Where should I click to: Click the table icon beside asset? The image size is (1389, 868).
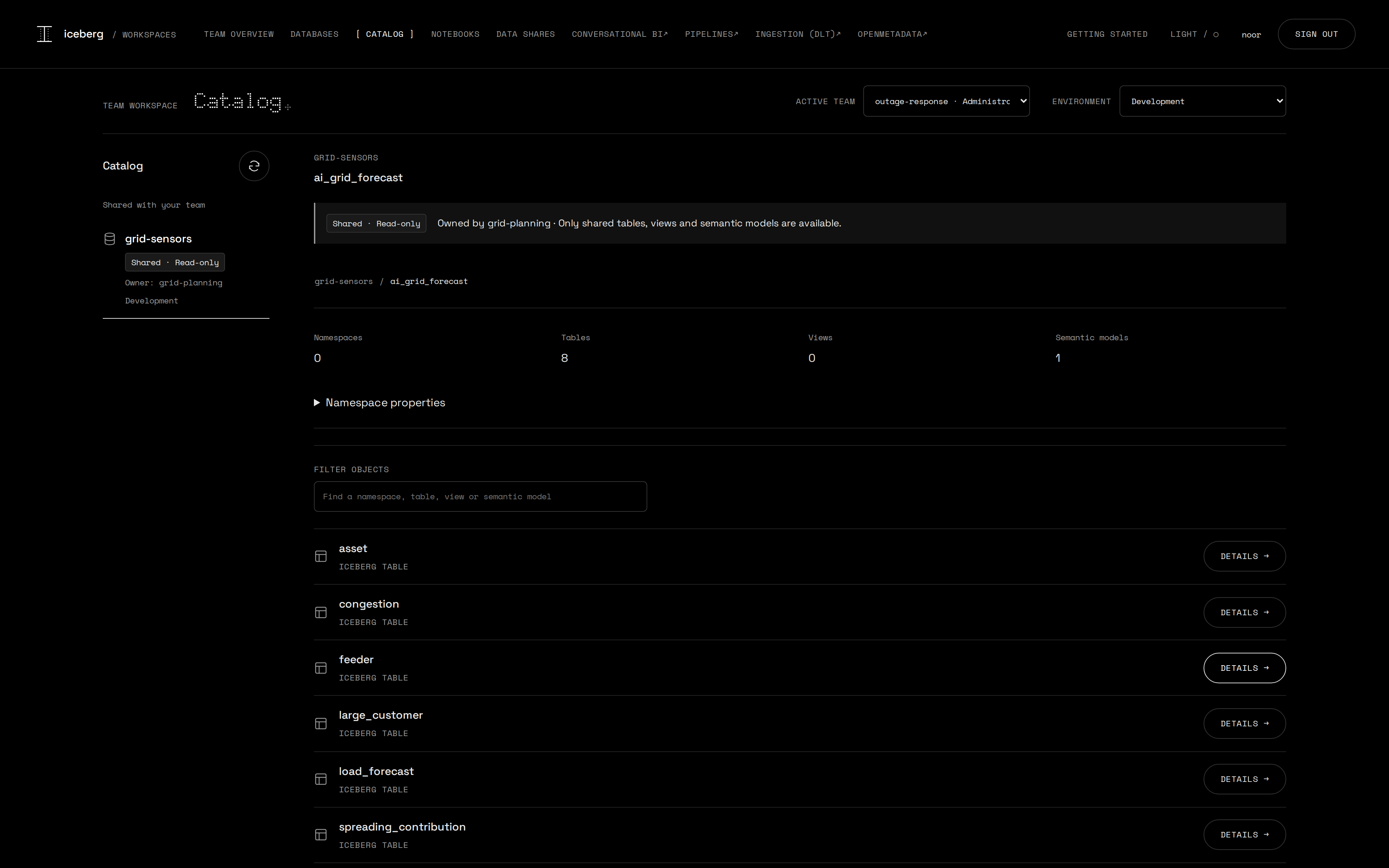(x=321, y=556)
